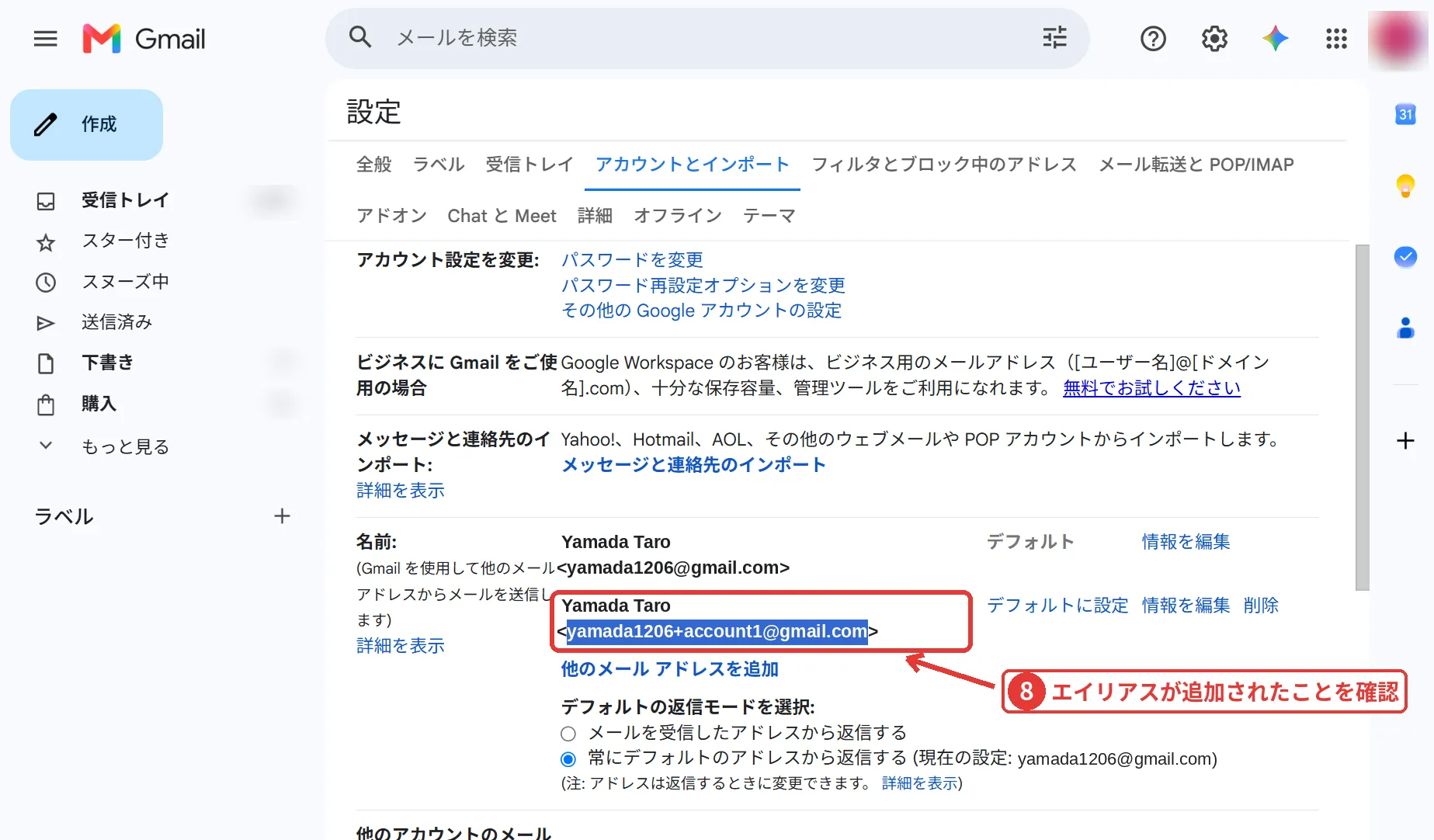Create a new label with plus icon
This screenshot has height=840, width=1434.
point(283,516)
